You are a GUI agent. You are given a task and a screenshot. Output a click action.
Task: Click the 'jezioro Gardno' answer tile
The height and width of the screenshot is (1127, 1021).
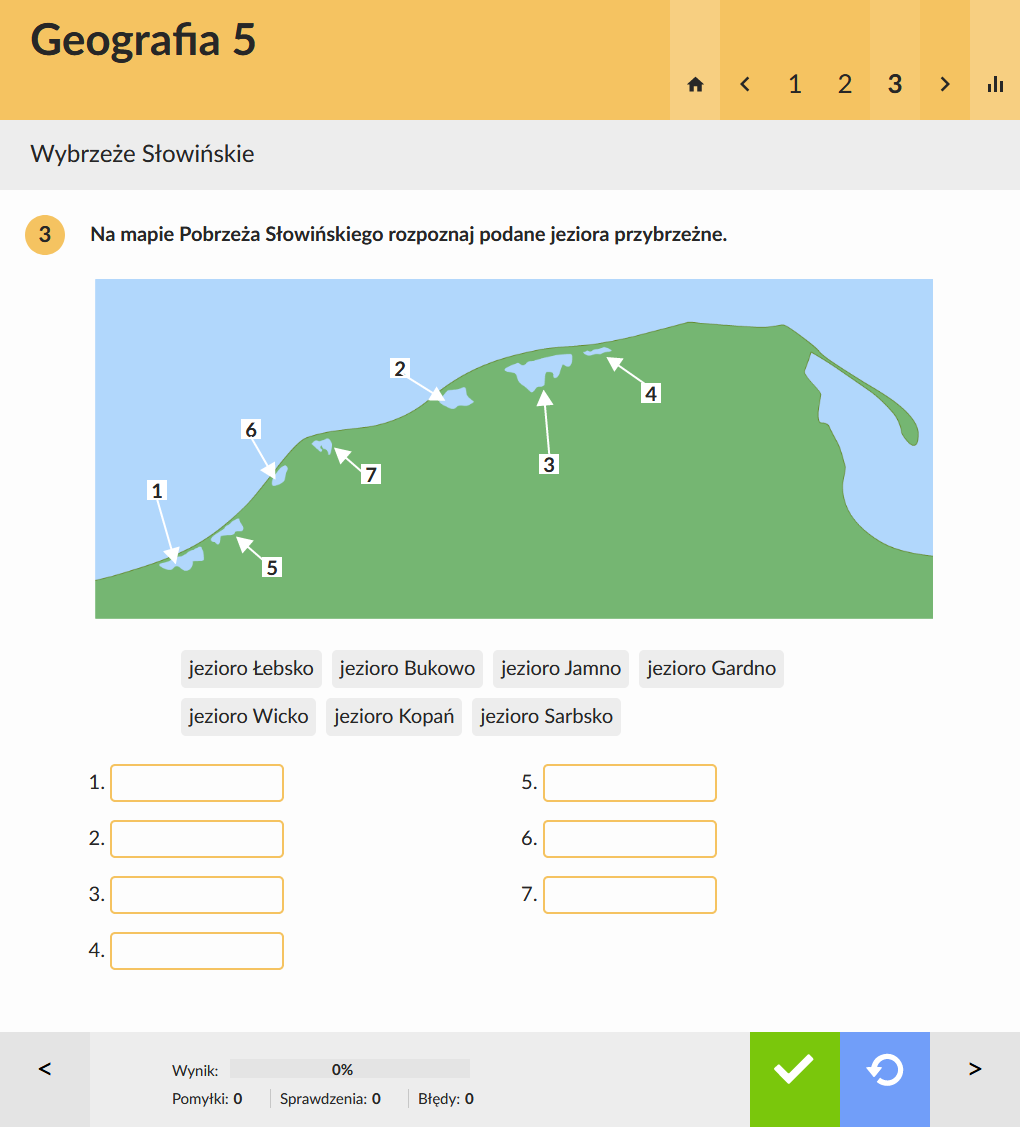point(711,669)
